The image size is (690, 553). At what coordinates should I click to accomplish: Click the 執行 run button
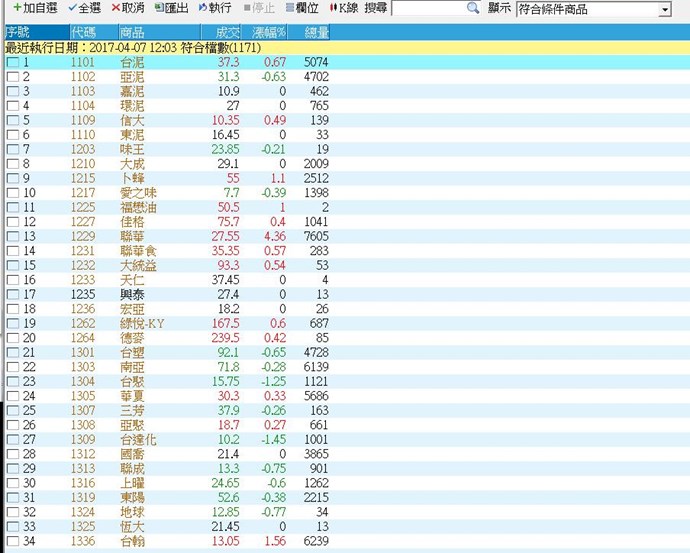(x=215, y=8)
